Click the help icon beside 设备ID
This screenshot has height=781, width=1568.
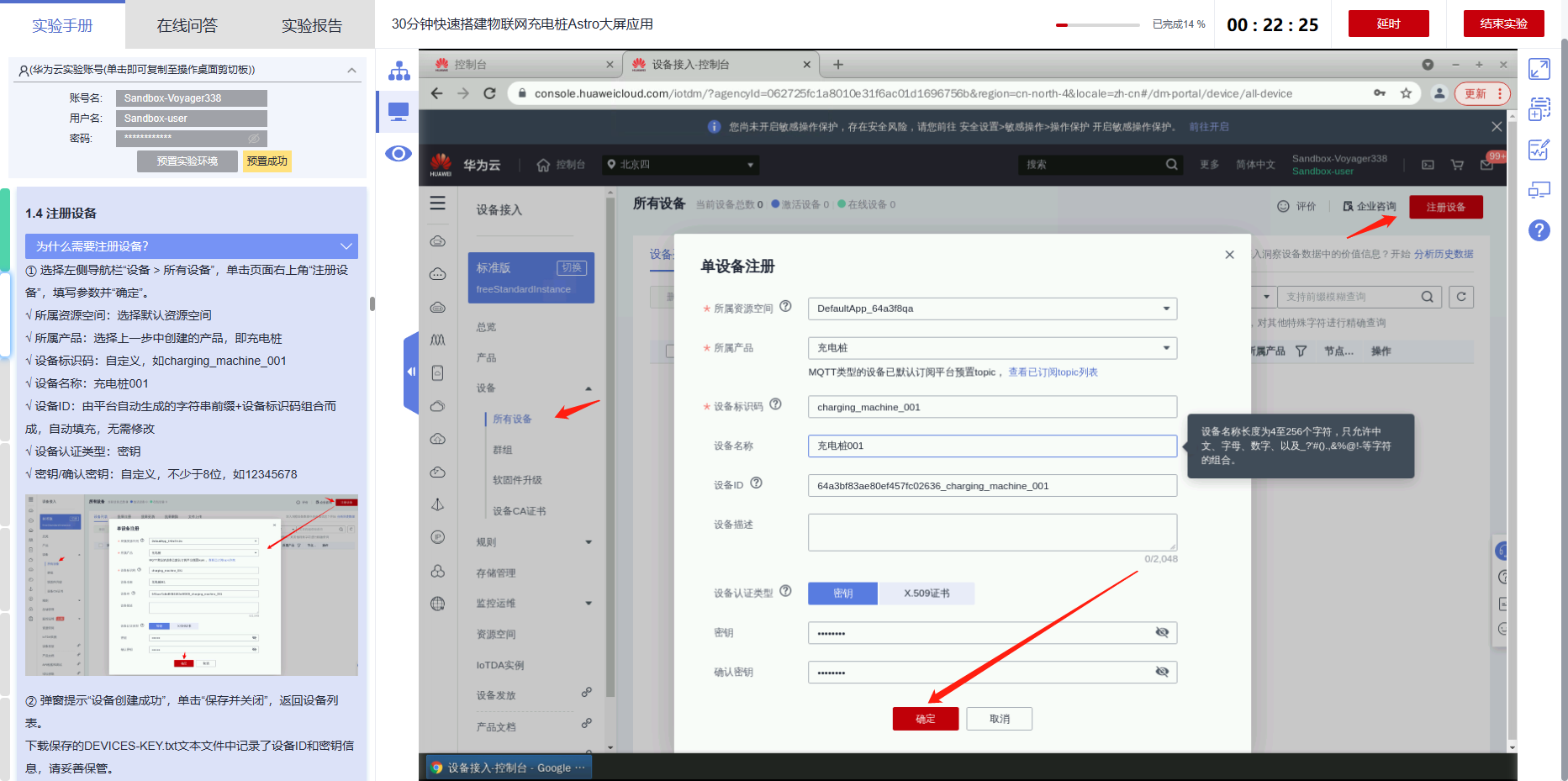pos(756,483)
